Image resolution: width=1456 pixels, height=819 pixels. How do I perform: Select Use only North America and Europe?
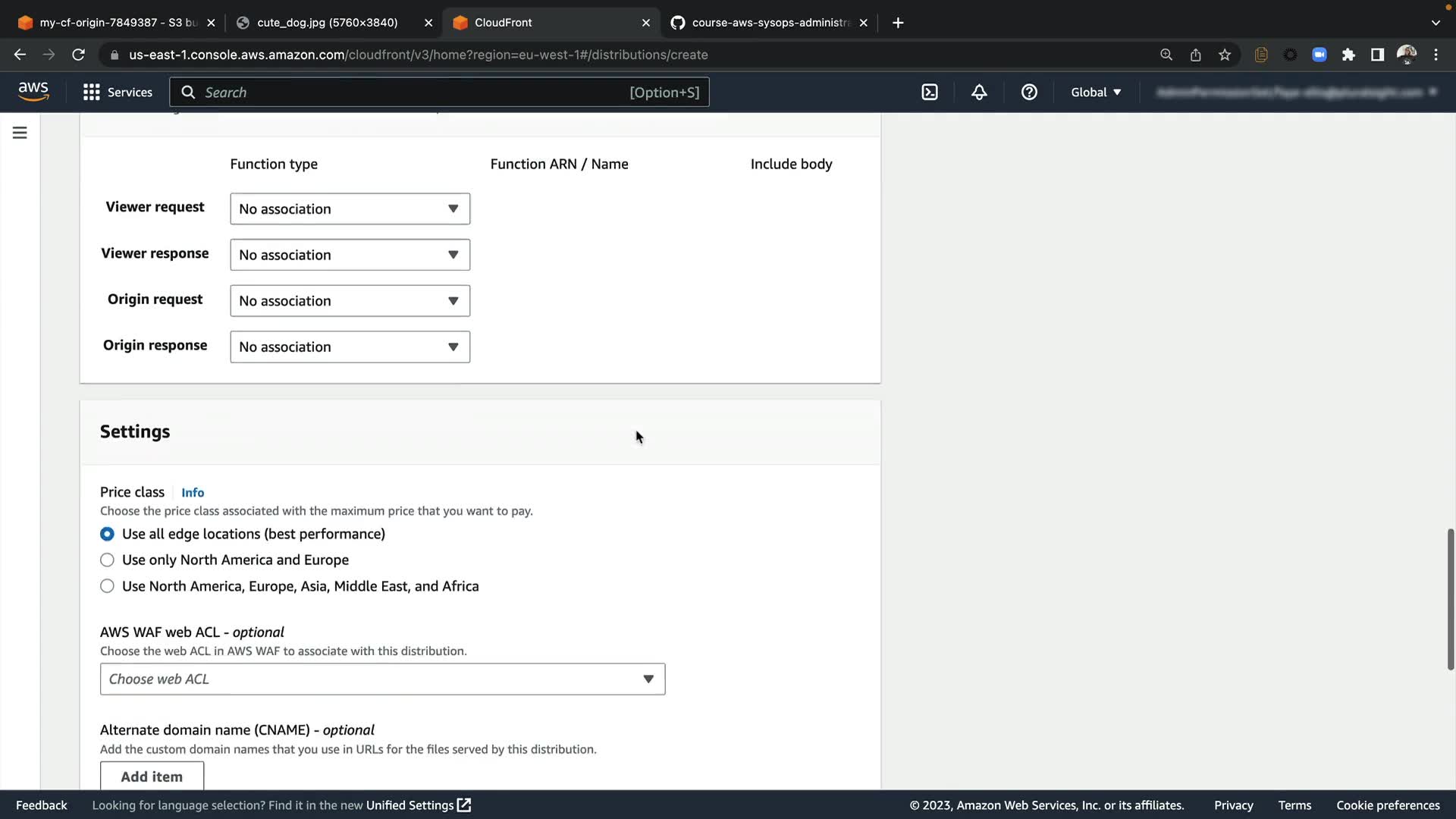[107, 560]
